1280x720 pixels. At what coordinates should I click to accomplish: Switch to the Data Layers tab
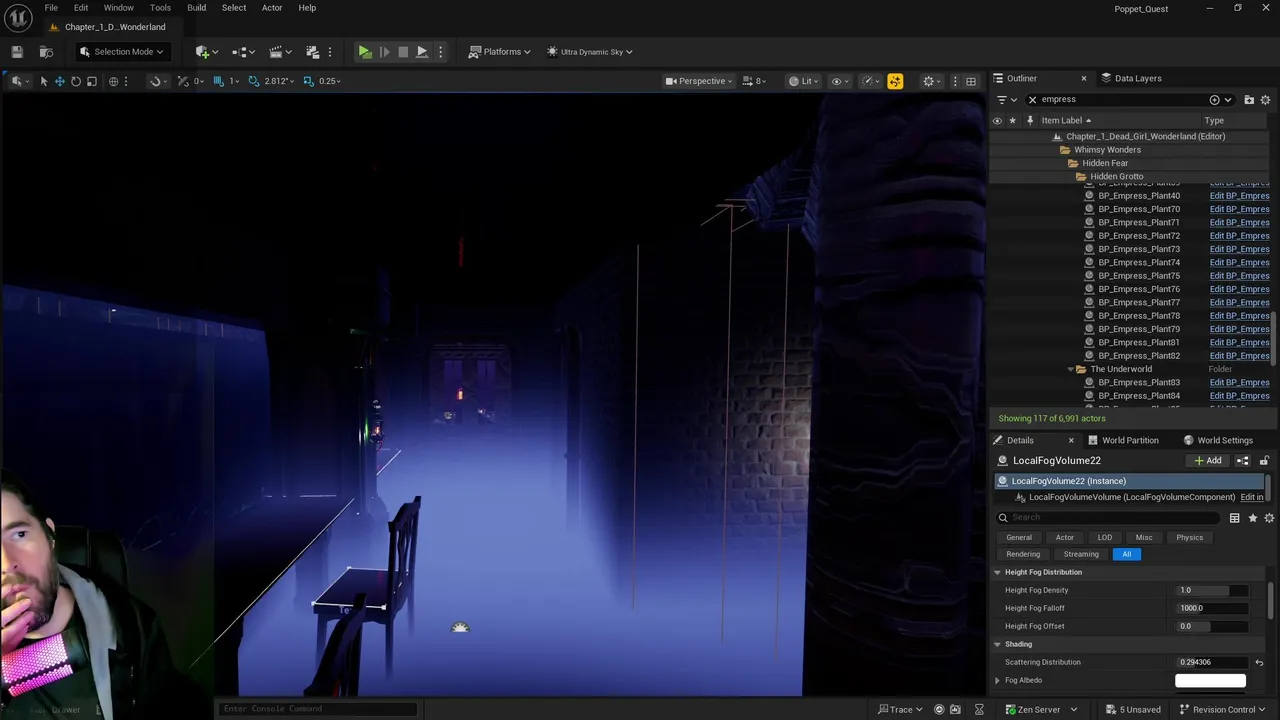coord(1131,78)
